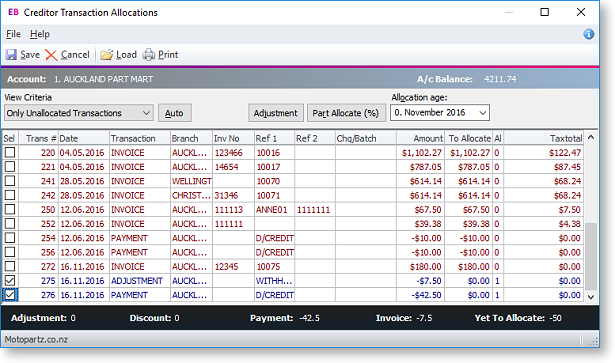
Task: Click the Payment -42.5 summary value
Action: 309,318
